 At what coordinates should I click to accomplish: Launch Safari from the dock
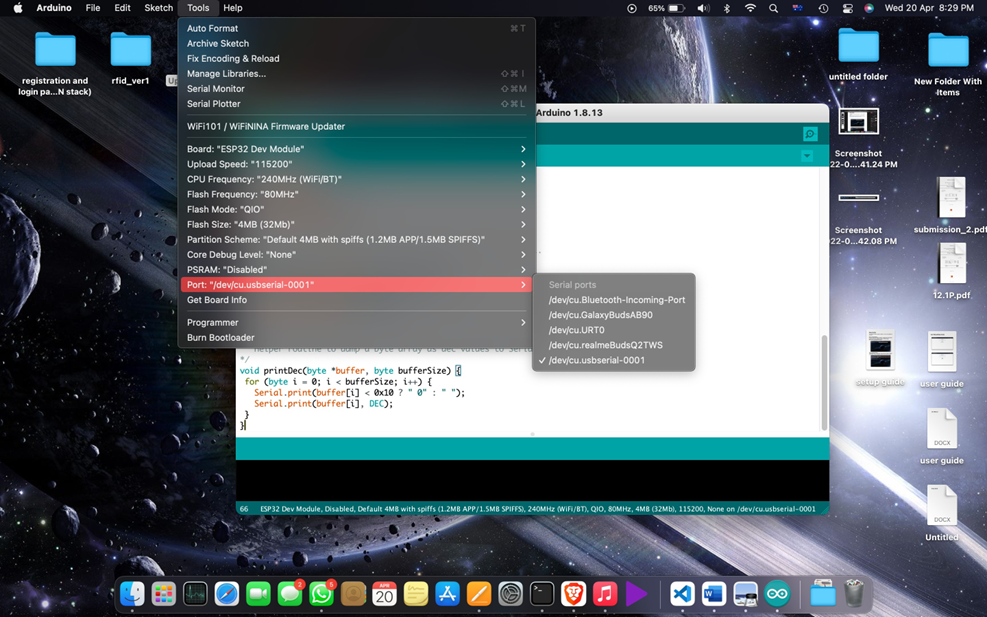point(227,594)
